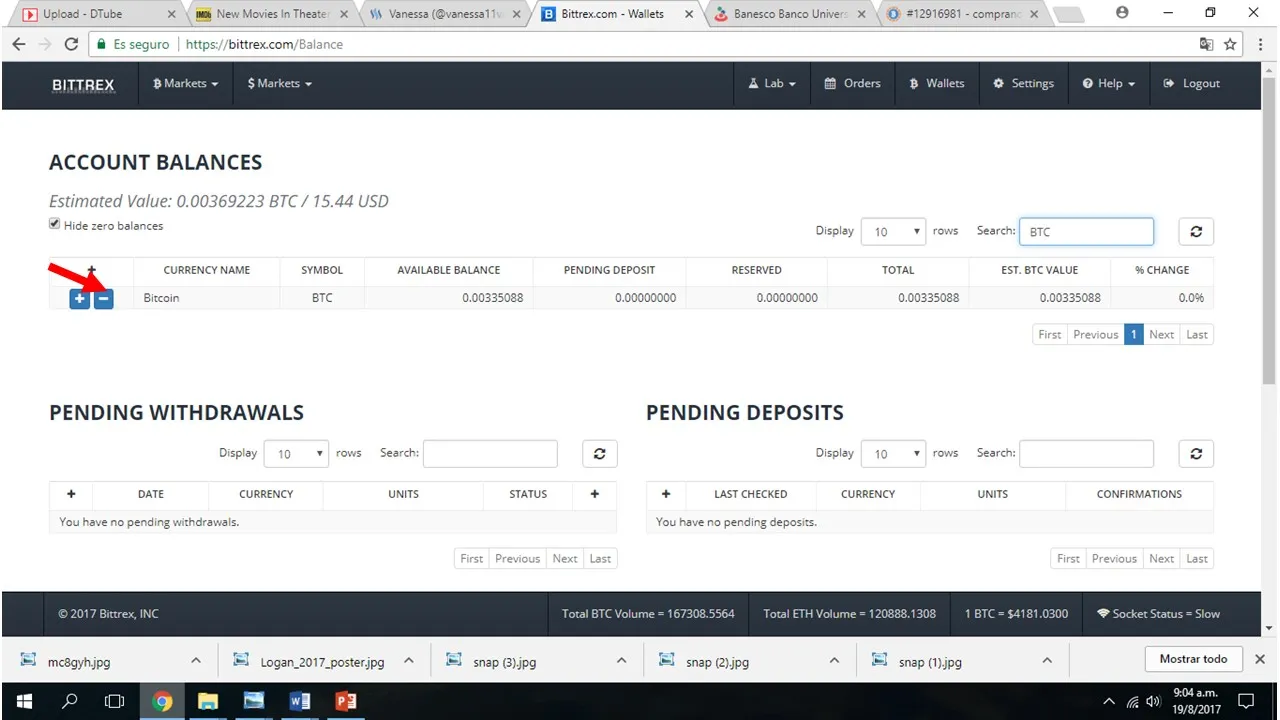The width and height of the screenshot is (1280, 720).
Task: Click Next in Account Balances pagination
Action: pyautogui.click(x=1161, y=335)
